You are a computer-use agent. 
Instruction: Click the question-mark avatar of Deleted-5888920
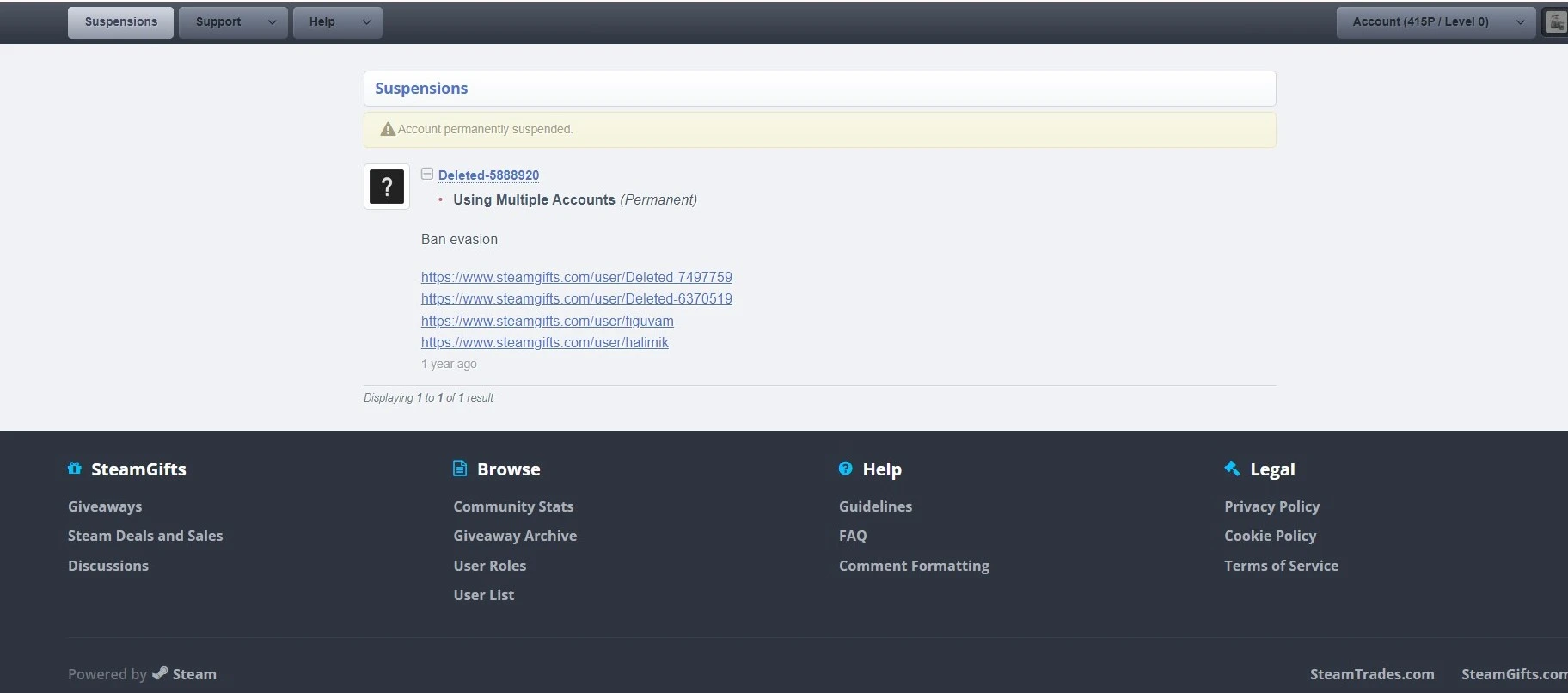tap(387, 187)
